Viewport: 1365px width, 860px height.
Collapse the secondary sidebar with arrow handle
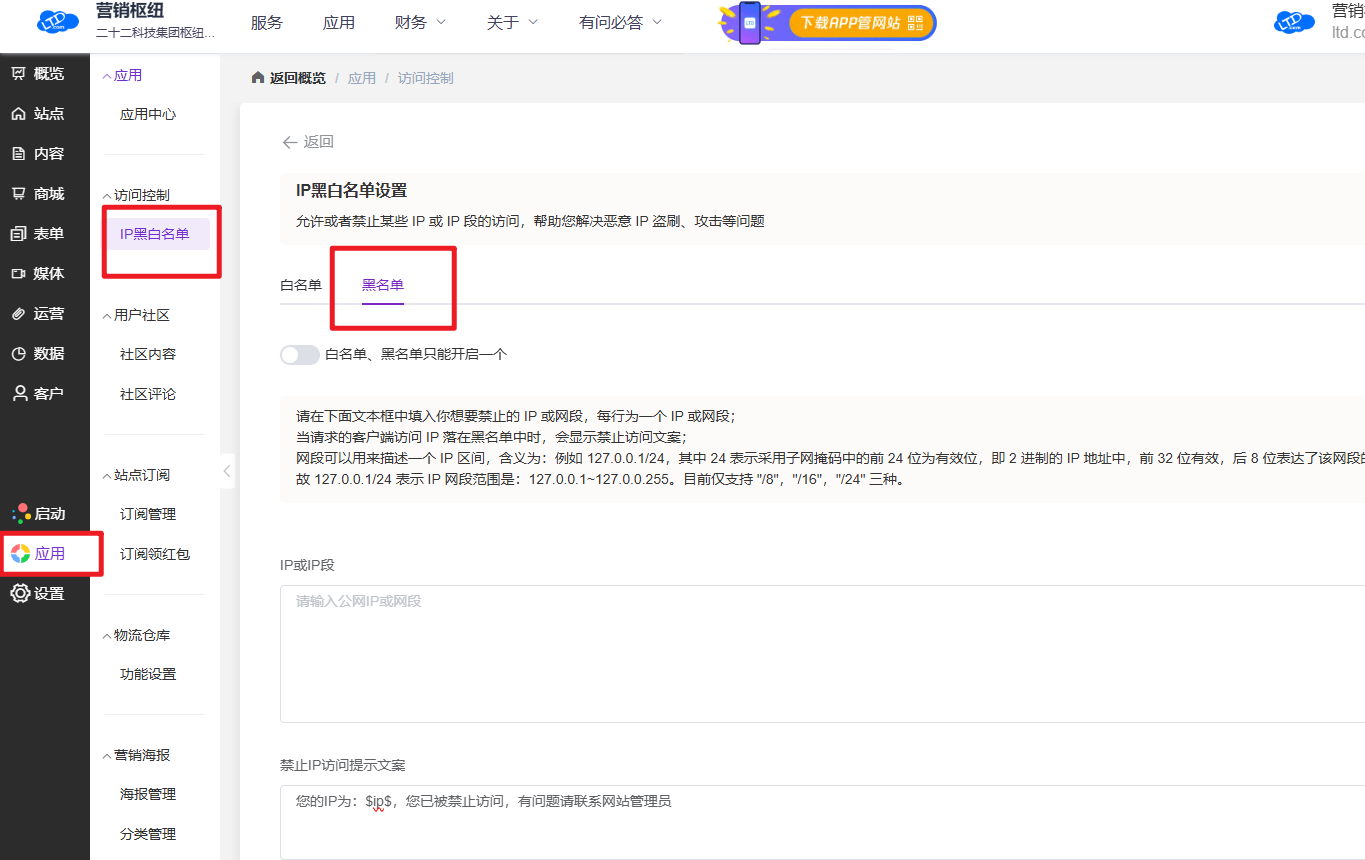pos(227,470)
